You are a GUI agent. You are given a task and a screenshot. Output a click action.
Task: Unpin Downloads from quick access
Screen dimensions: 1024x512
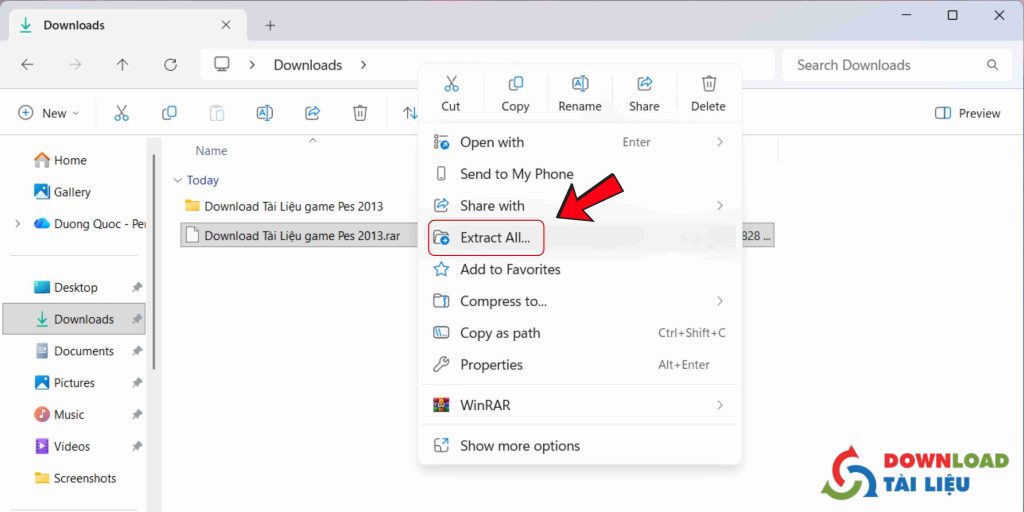pos(137,319)
